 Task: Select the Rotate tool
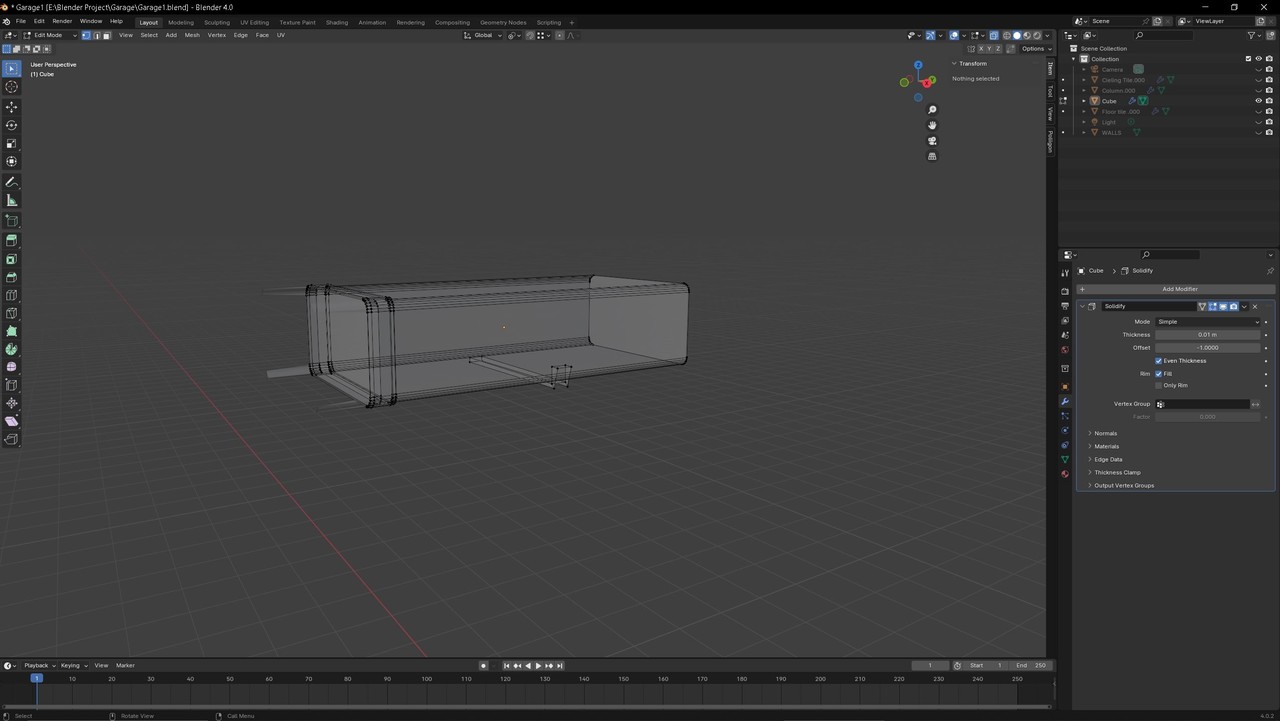(12, 125)
